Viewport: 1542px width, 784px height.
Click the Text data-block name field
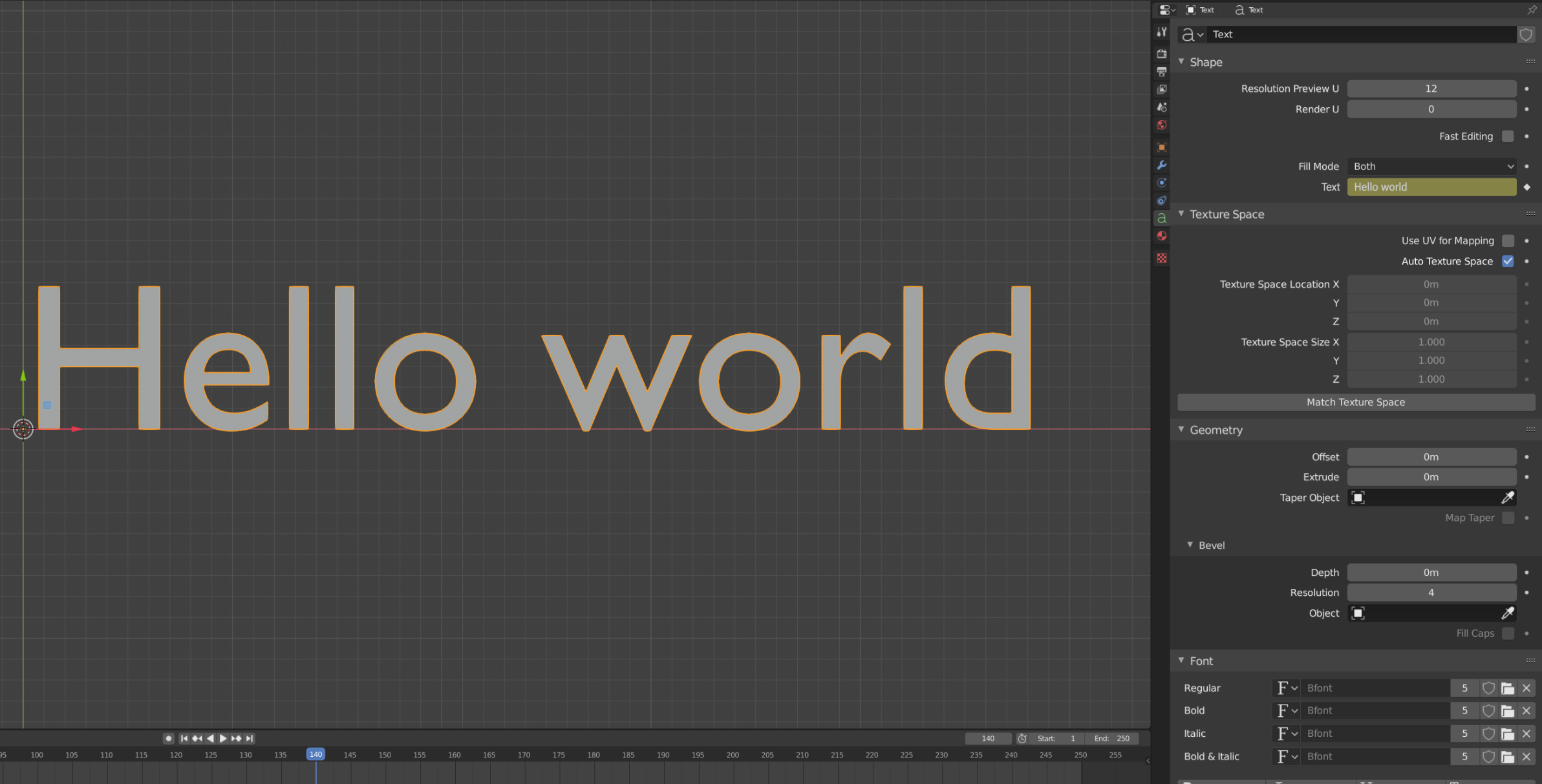[1362, 34]
